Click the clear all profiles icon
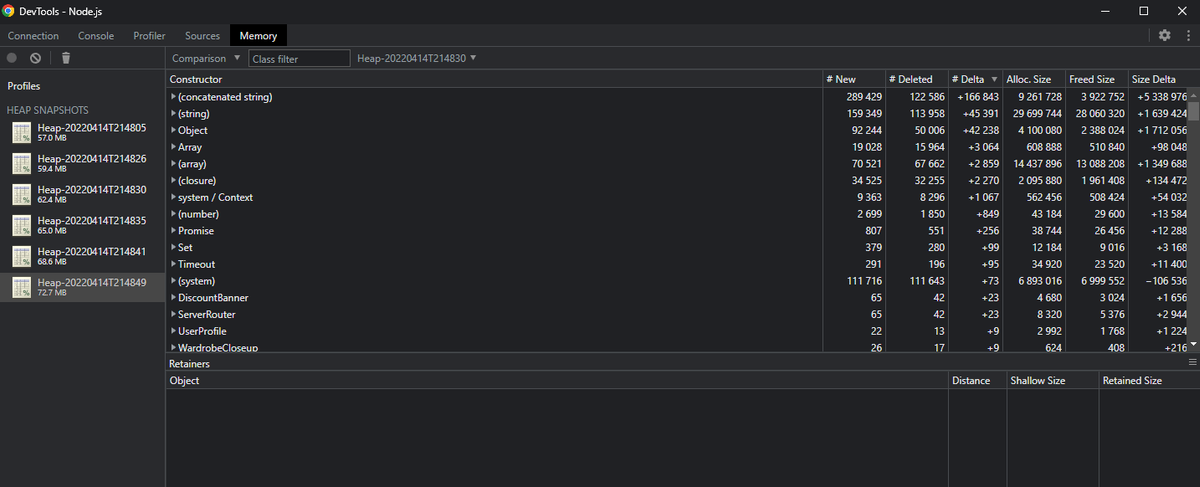The width and height of the screenshot is (1200, 487). pos(35,58)
